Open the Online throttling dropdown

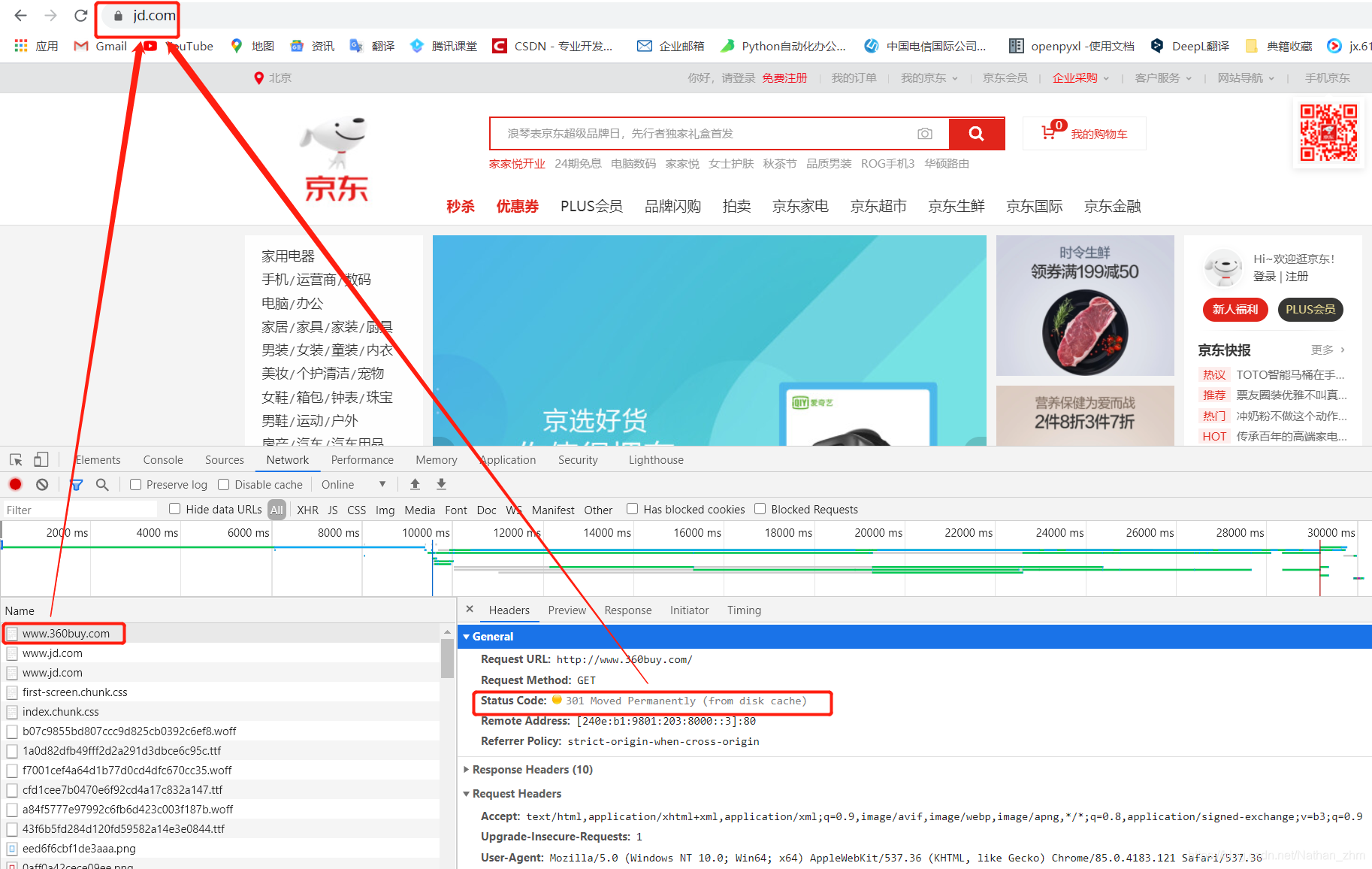tap(353, 485)
